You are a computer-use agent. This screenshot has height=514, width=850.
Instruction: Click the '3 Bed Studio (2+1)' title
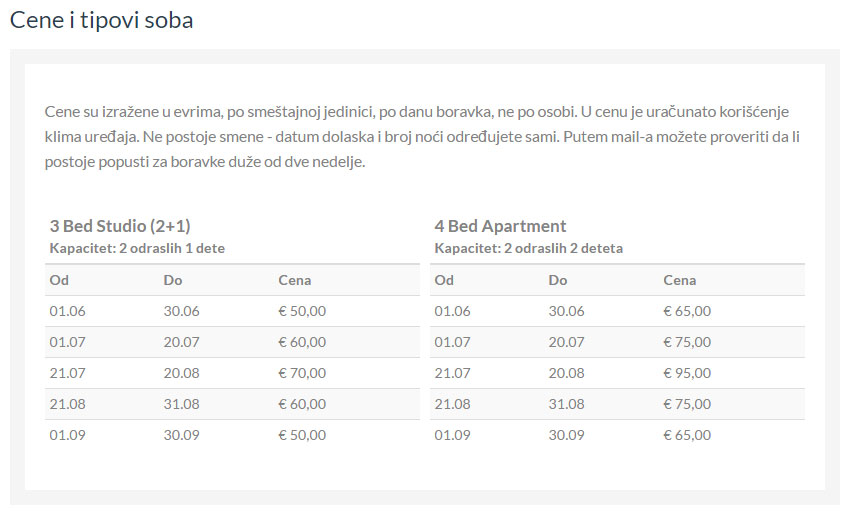pos(120,226)
